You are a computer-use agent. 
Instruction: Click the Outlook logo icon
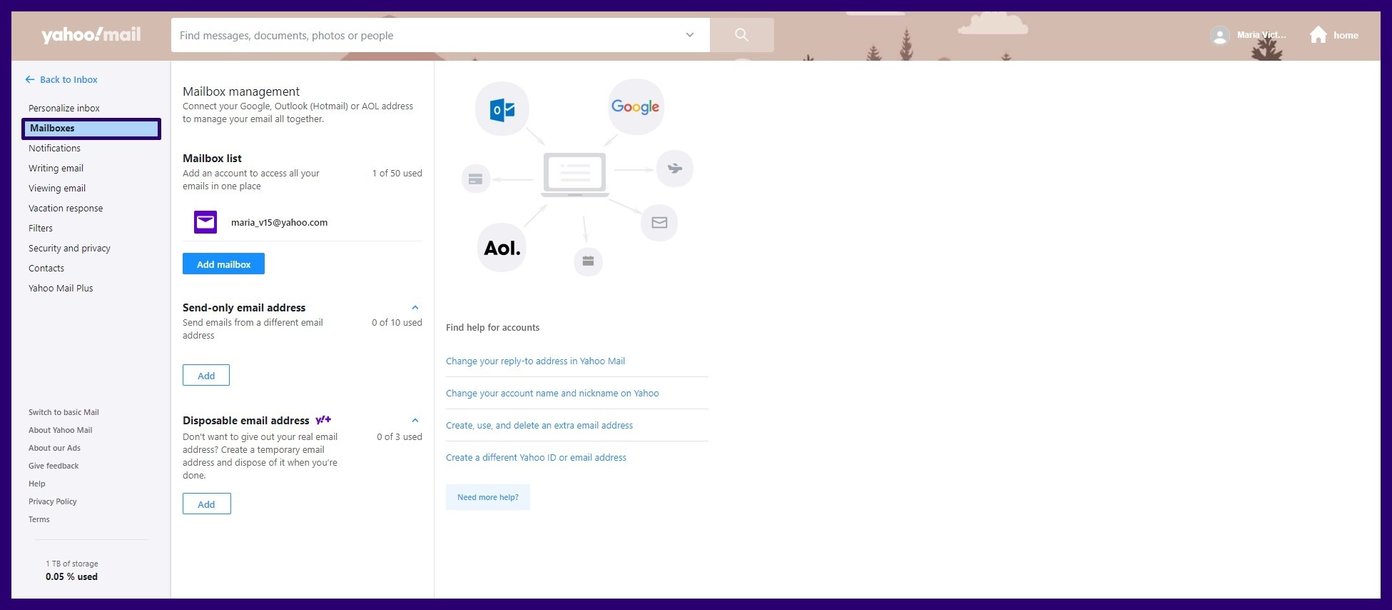click(502, 109)
